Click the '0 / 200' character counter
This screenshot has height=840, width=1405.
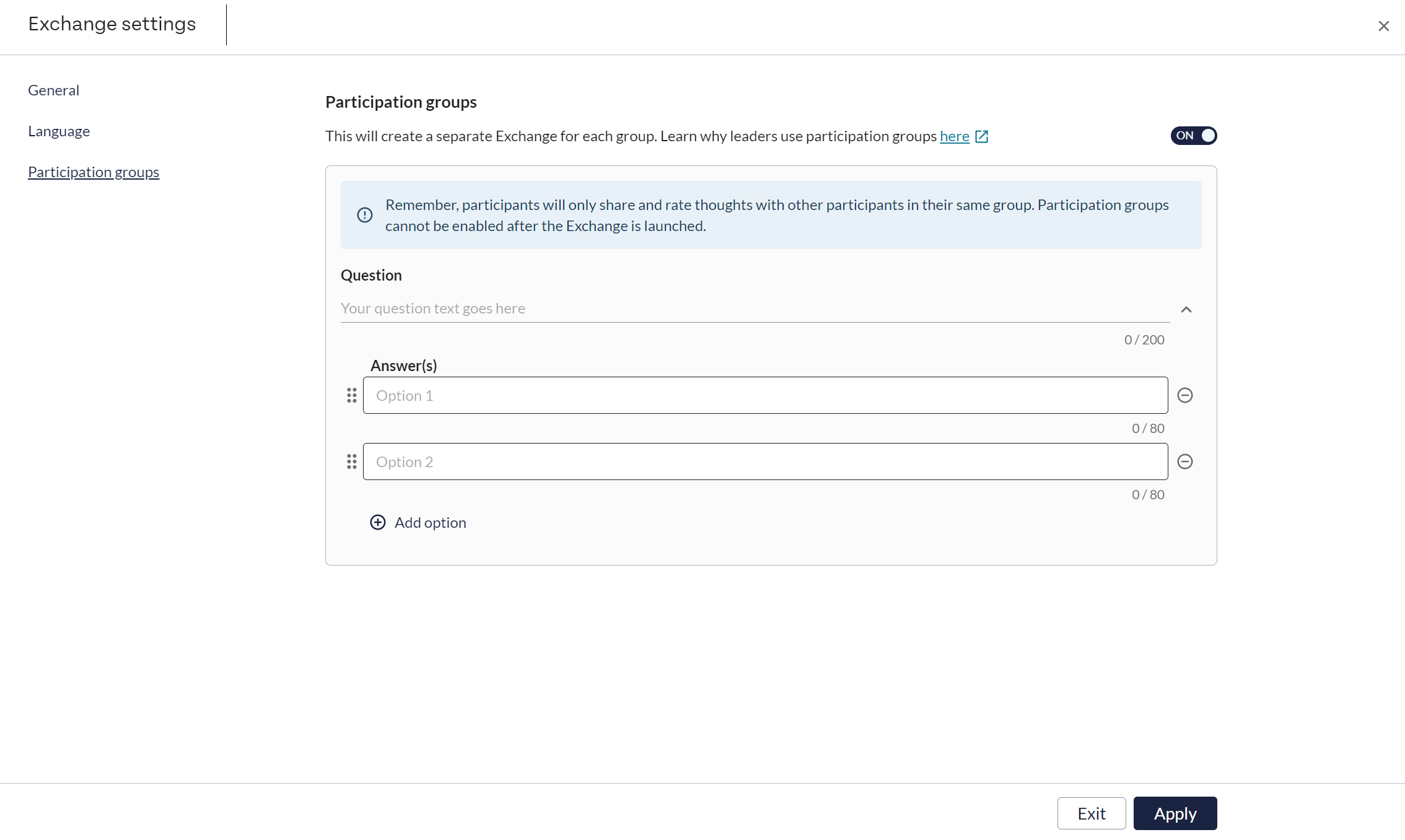tap(1144, 340)
